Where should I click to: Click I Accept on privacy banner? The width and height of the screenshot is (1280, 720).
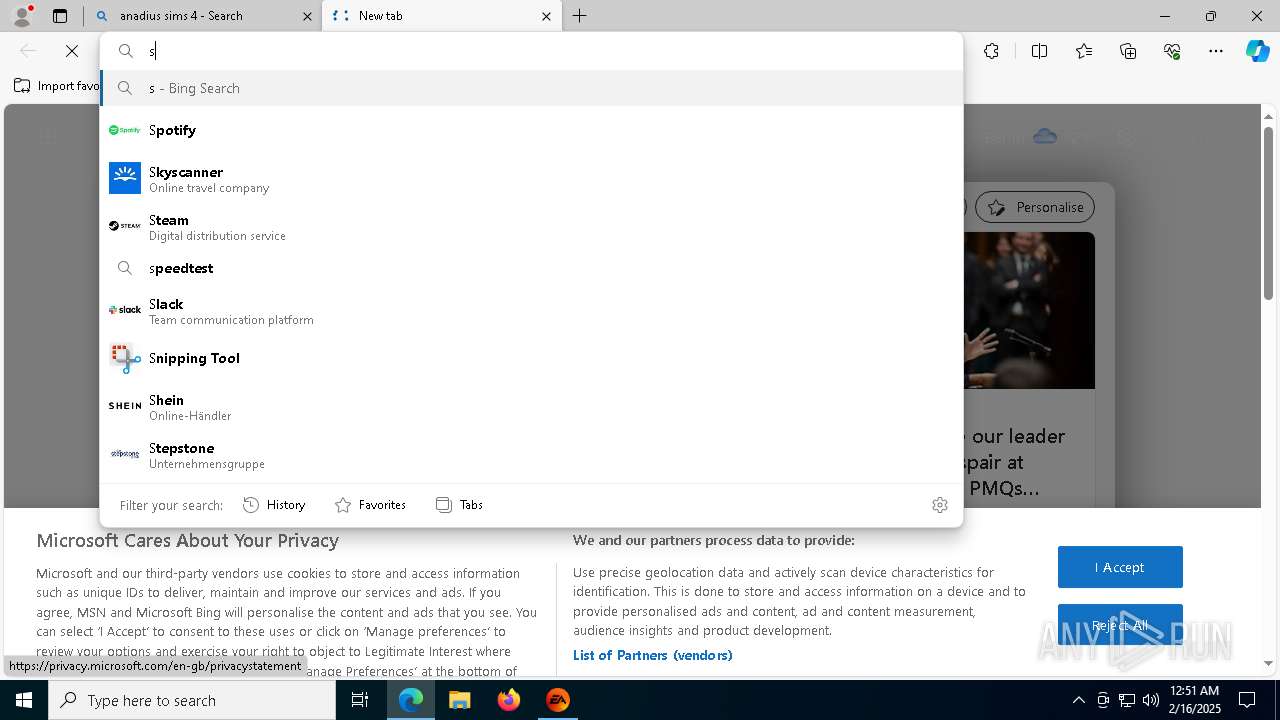pos(1120,567)
